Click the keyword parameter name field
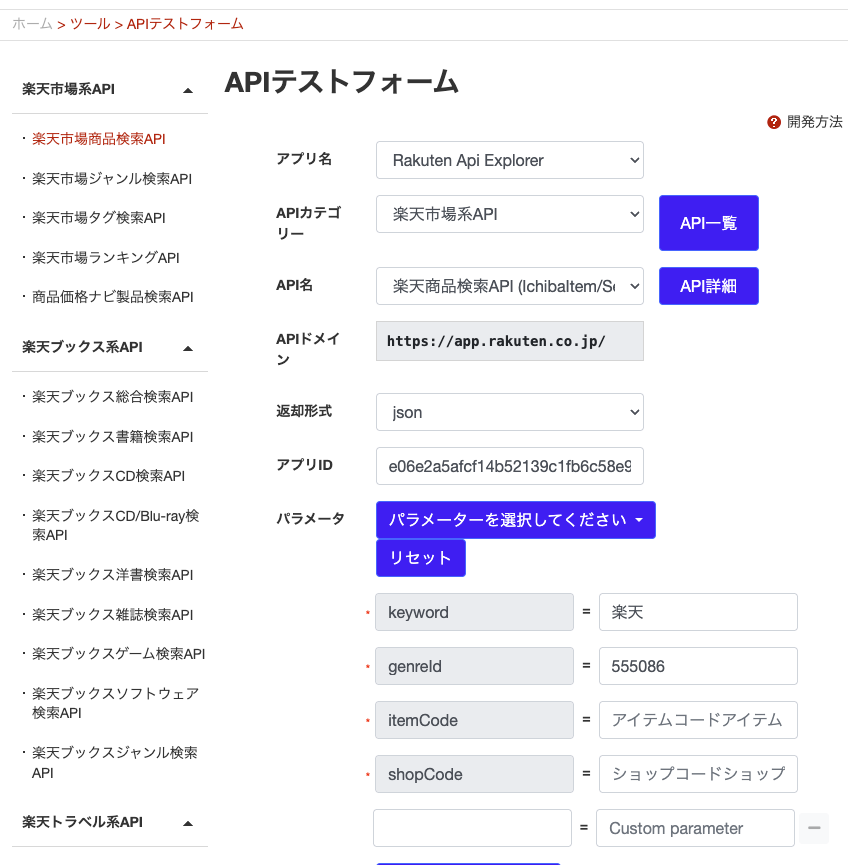This screenshot has height=865, width=848. pos(474,612)
